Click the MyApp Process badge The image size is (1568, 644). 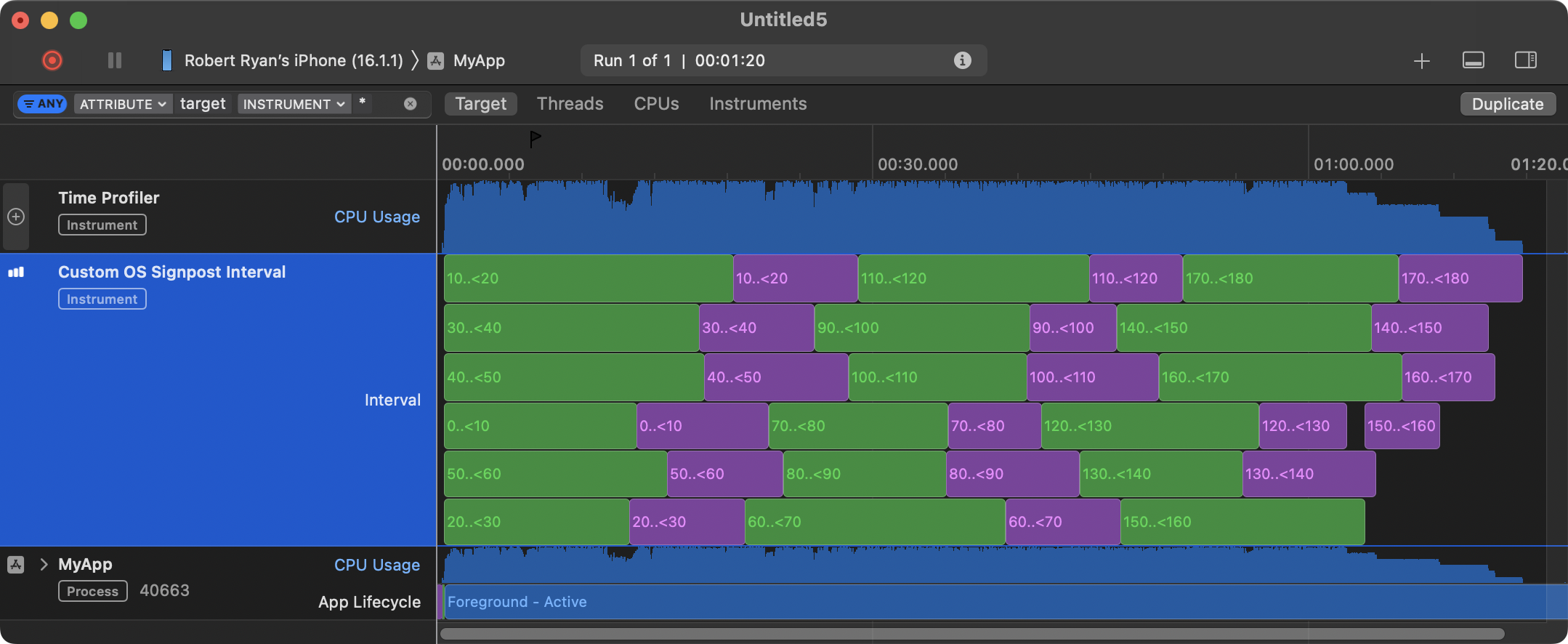tap(93, 591)
